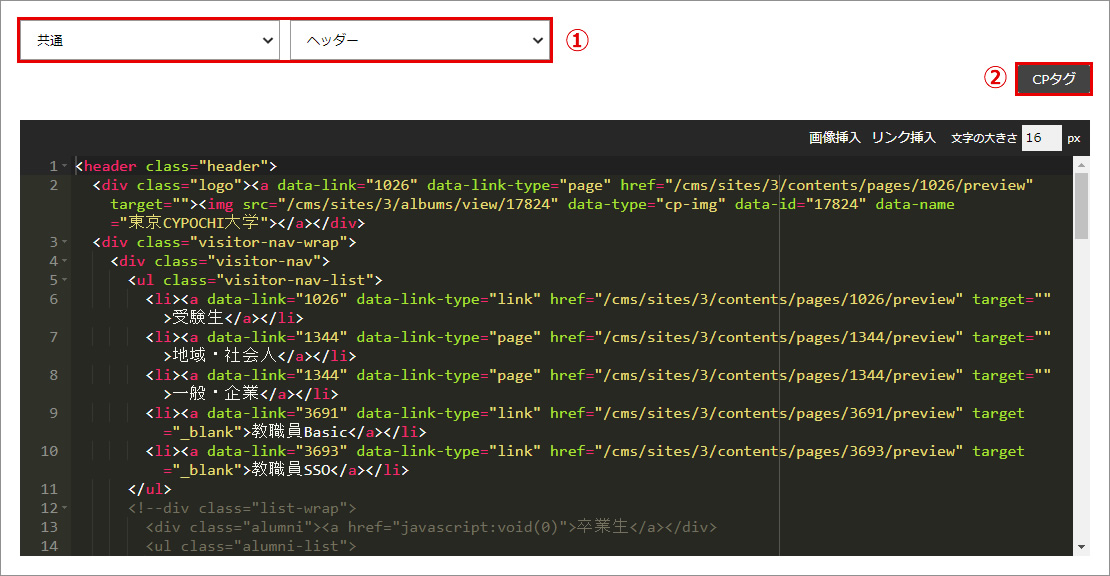1110x576 pixels.
Task: Open the 共通 category dropdown
Action: 149,40
